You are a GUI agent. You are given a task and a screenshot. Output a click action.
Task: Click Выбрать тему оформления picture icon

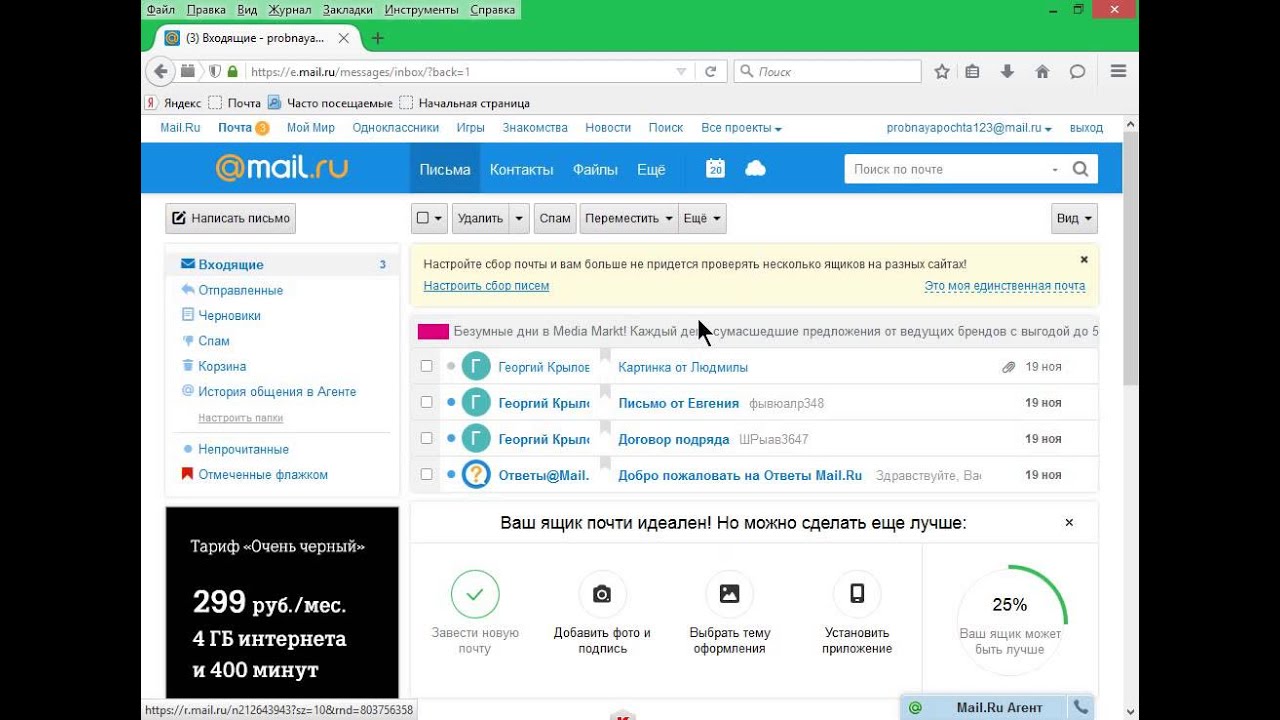[729, 594]
